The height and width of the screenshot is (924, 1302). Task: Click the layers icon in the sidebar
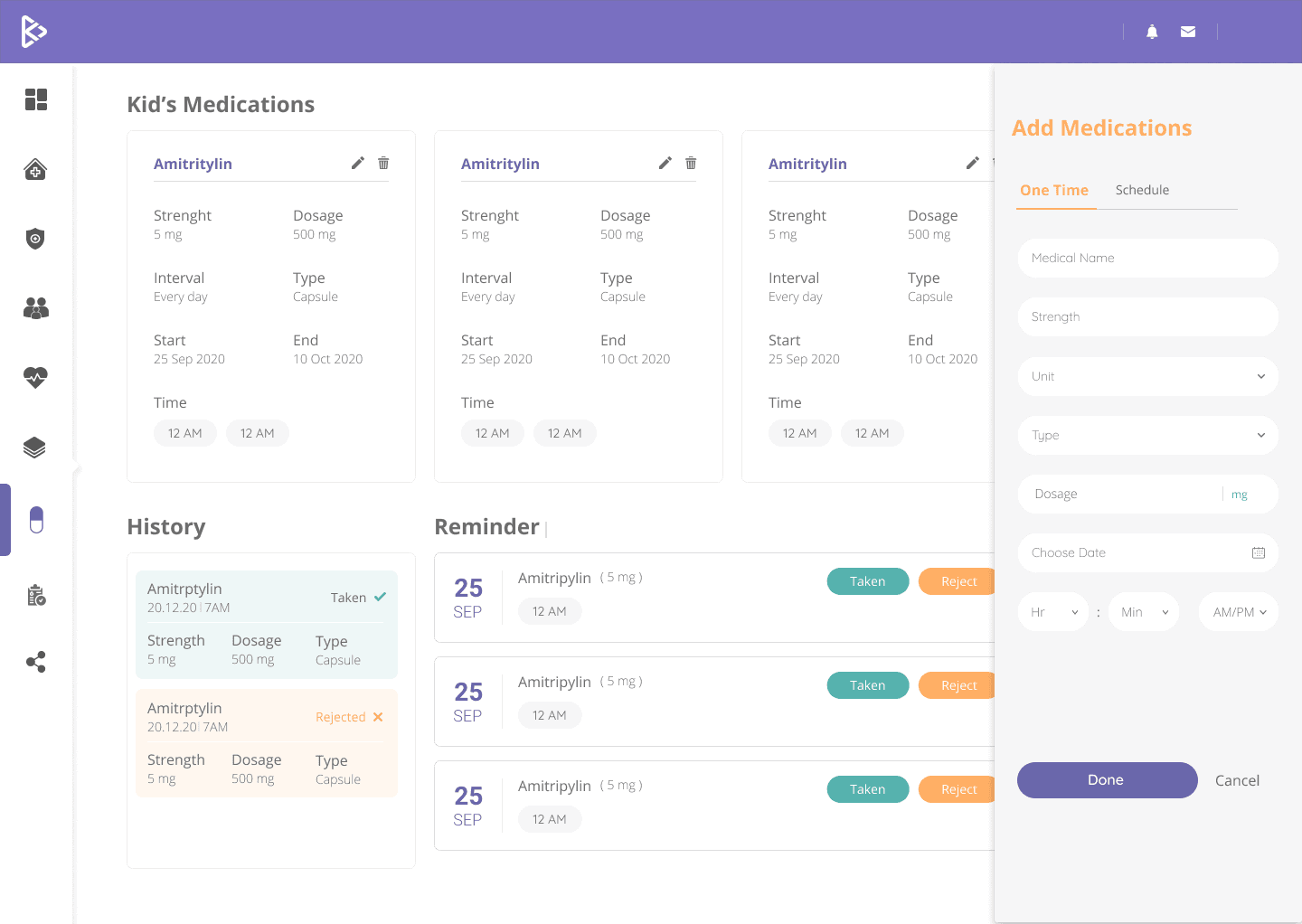(35, 447)
